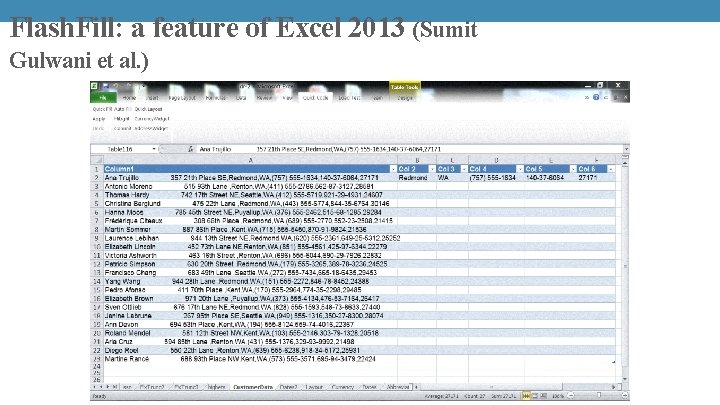
Task: Expand the Name Box dropdown arrow
Action: click(x=154, y=149)
